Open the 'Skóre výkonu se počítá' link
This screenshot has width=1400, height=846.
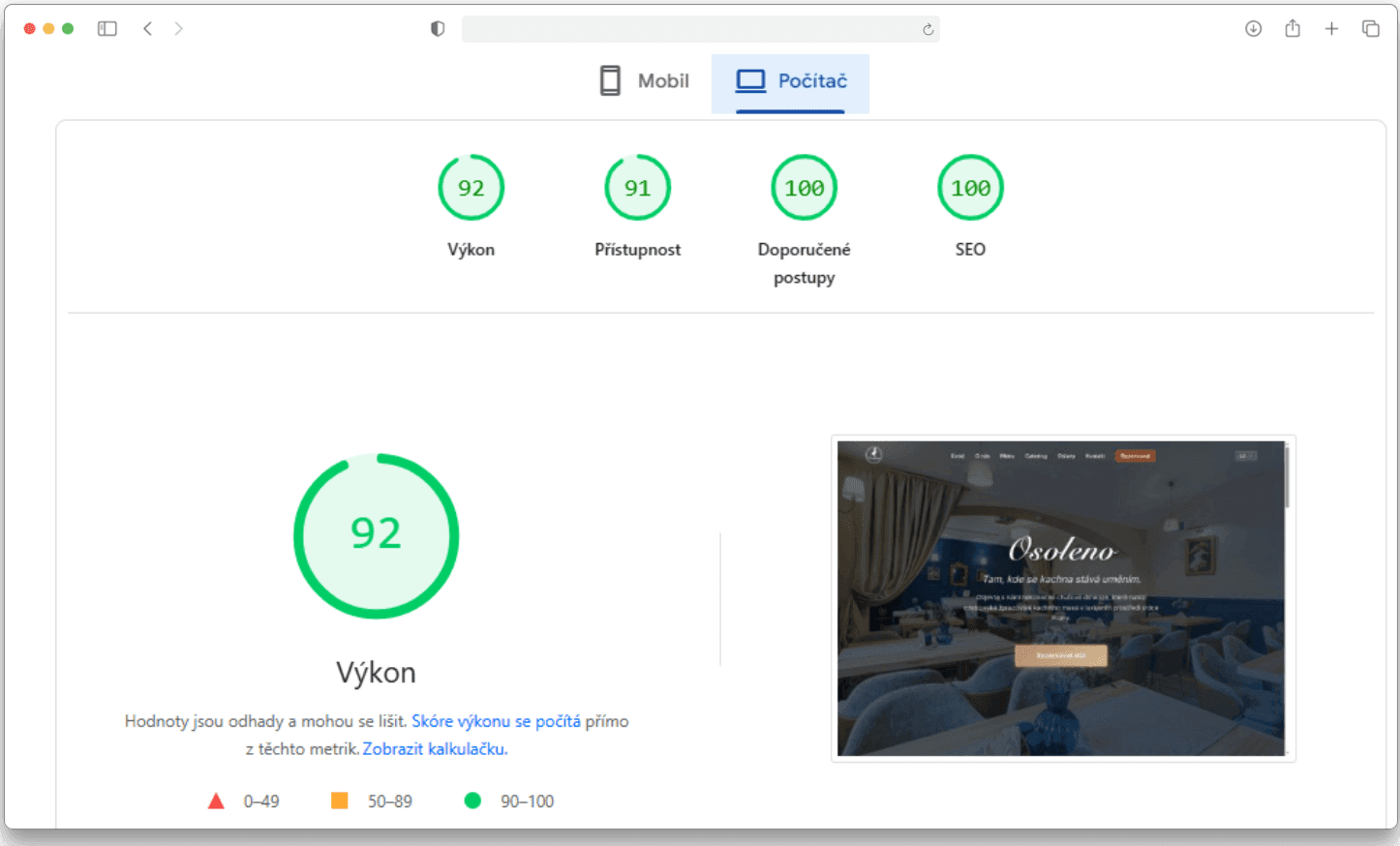click(x=496, y=721)
